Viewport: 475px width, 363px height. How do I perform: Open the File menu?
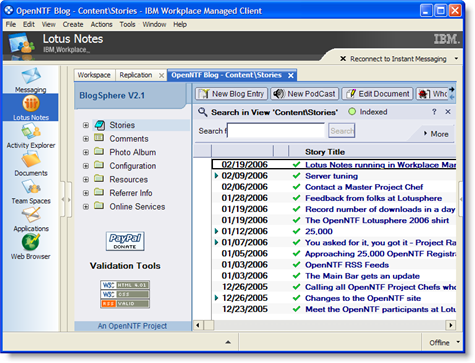[11, 24]
